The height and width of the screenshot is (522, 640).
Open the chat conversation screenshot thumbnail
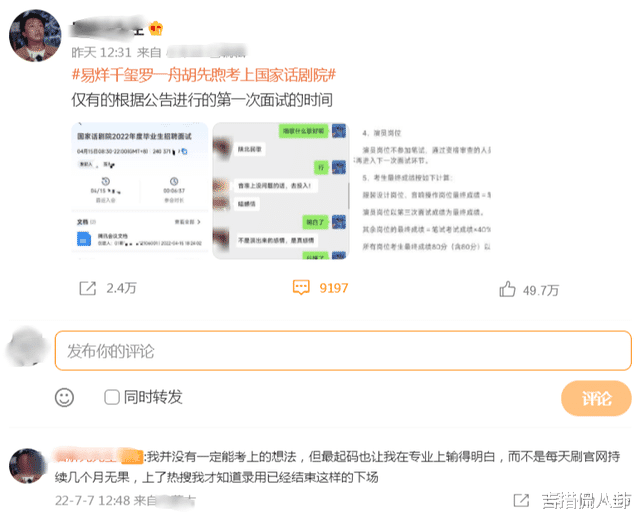pos(281,191)
